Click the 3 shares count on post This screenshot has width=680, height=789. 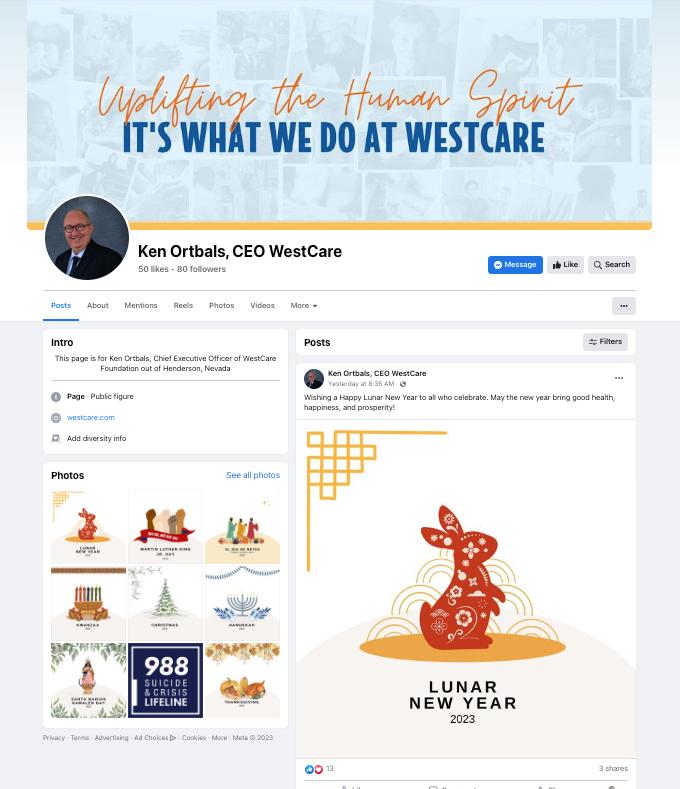613,768
